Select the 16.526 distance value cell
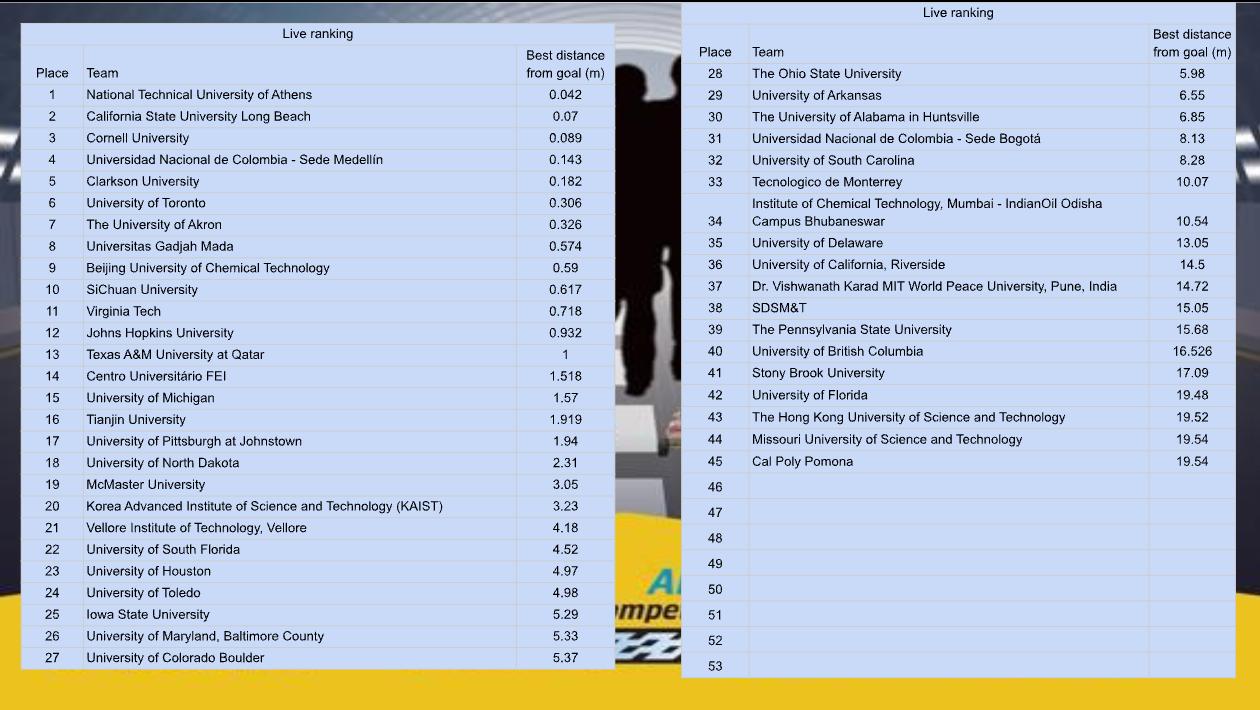1260x710 pixels. (x=1192, y=351)
